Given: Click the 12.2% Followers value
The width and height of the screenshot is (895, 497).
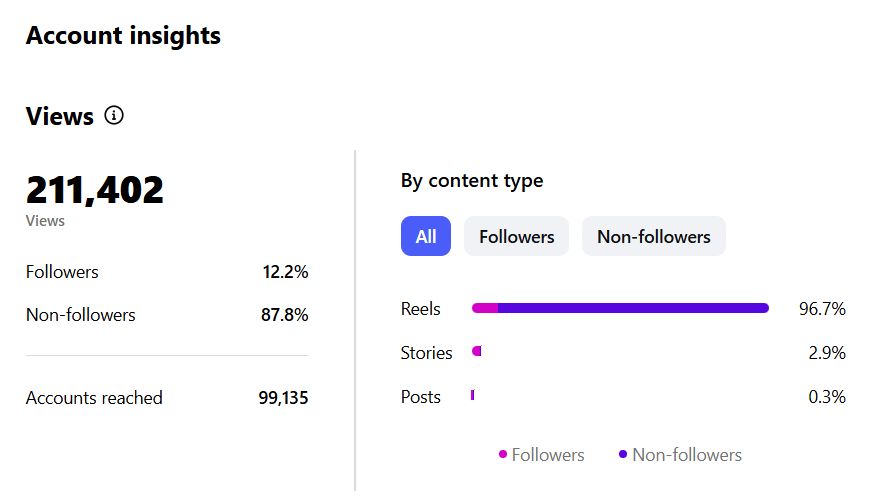Looking at the screenshot, I should [x=284, y=272].
